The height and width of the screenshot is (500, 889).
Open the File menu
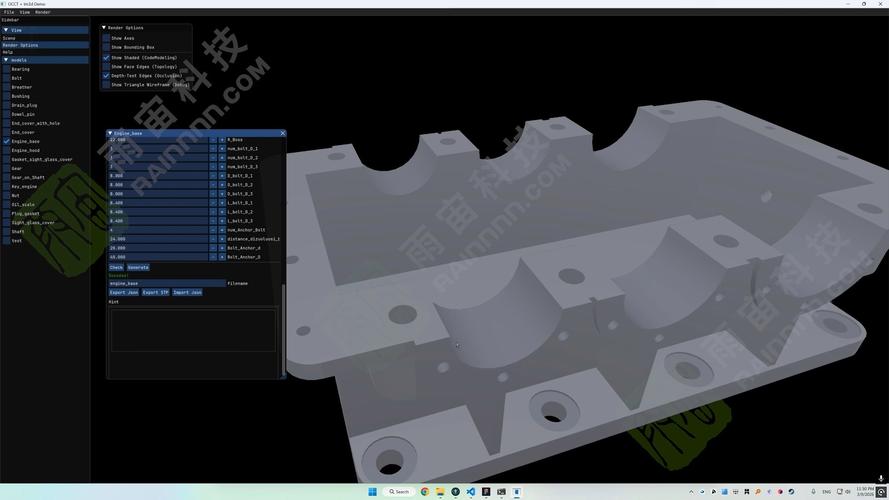[x=9, y=12]
